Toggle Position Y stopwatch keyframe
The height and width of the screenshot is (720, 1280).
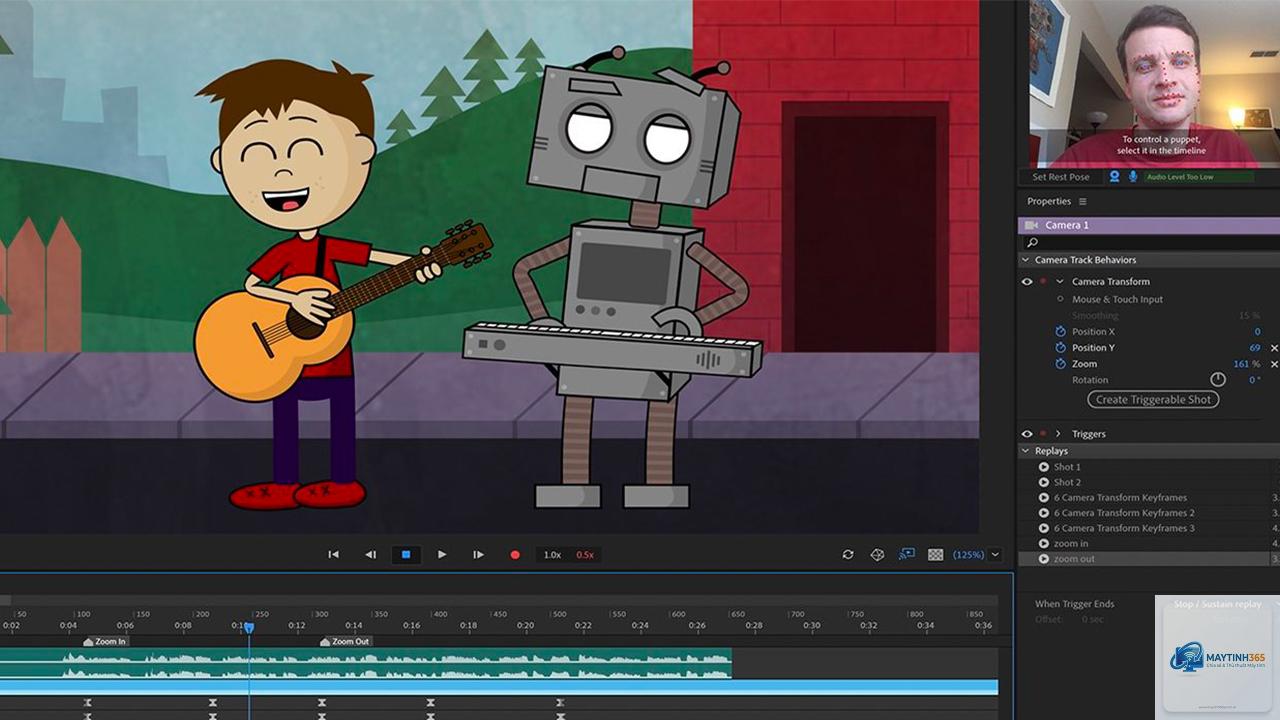[x=1061, y=347]
